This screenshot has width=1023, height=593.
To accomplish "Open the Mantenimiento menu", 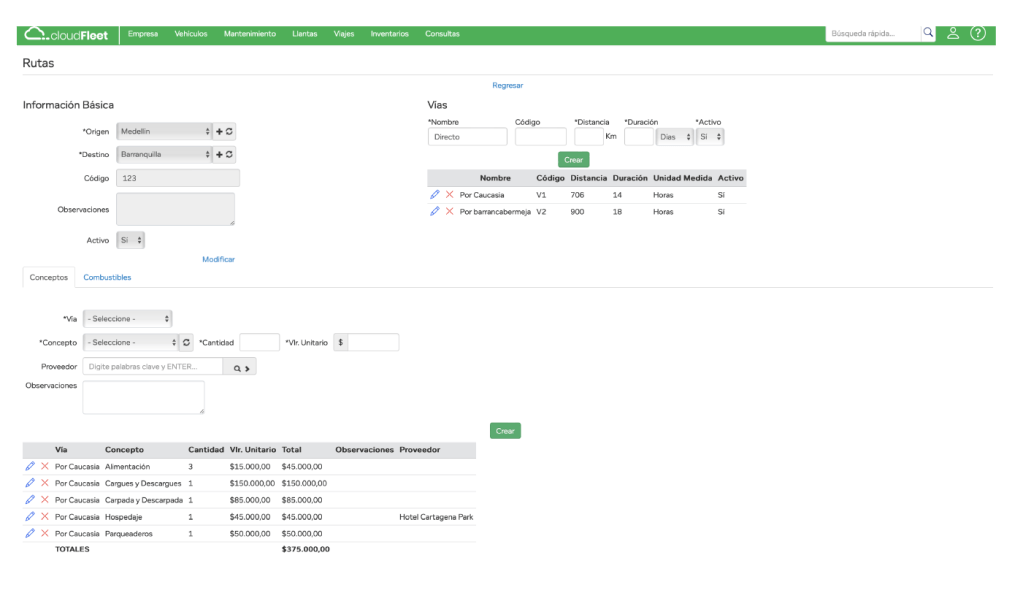I will coord(249,34).
